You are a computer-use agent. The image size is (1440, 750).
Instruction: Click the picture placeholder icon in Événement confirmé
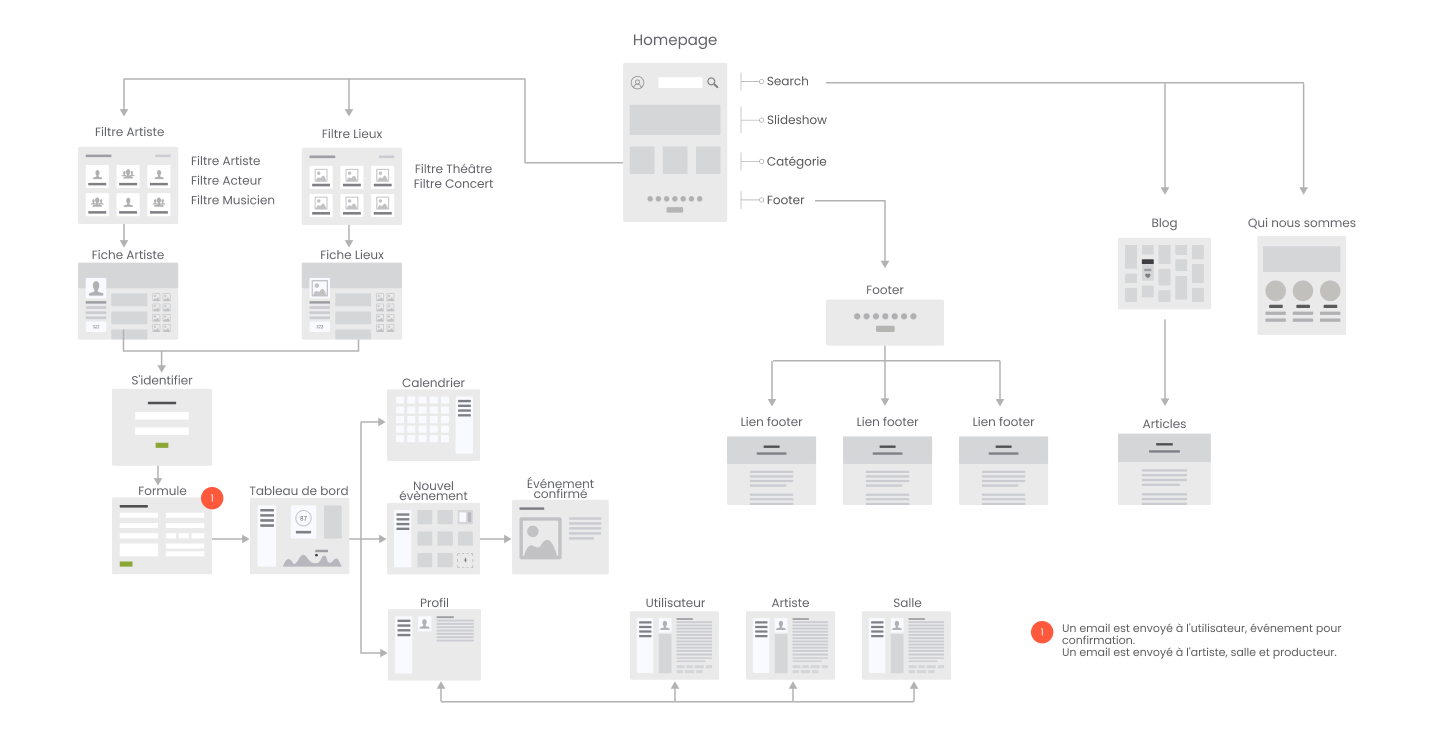coord(540,539)
